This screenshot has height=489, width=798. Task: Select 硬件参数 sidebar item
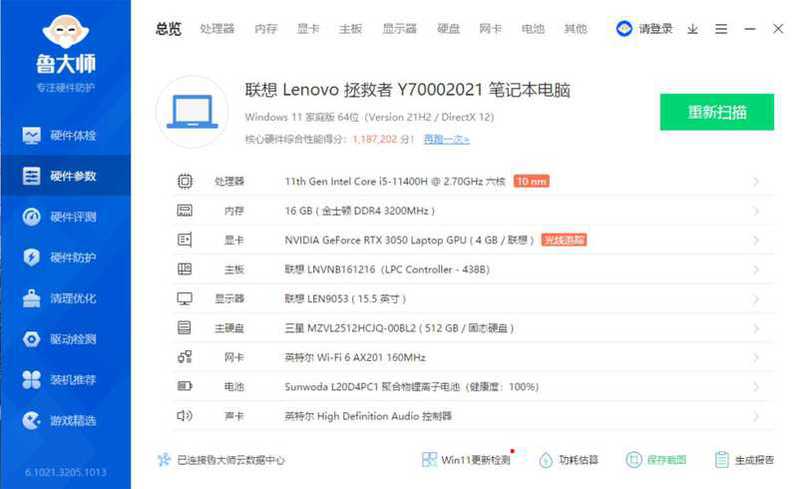pos(65,176)
